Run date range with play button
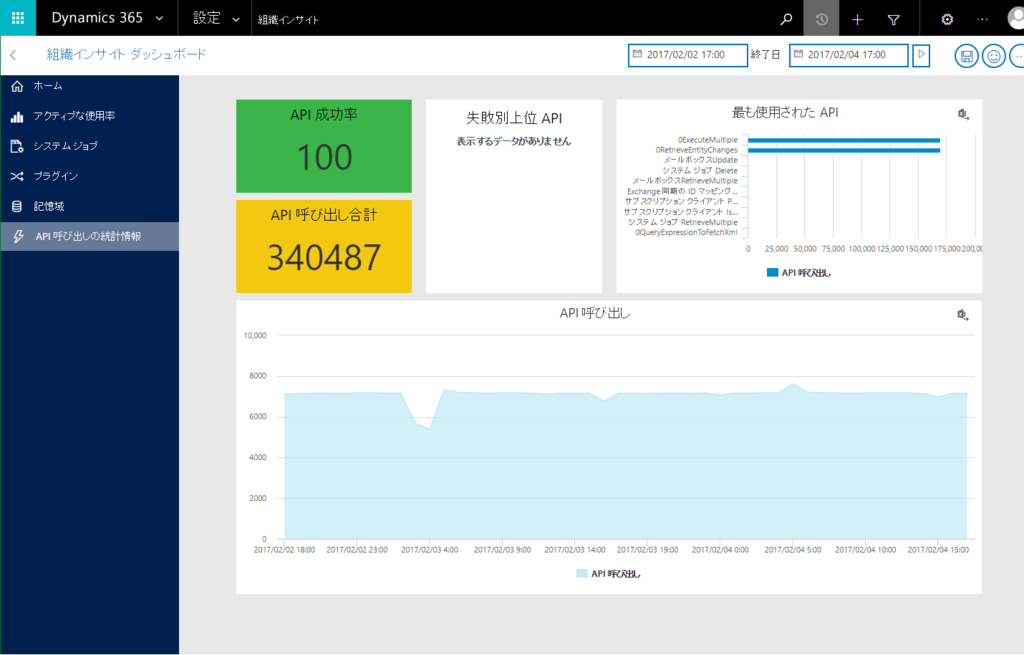The image size is (1024, 655). (921, 55)
